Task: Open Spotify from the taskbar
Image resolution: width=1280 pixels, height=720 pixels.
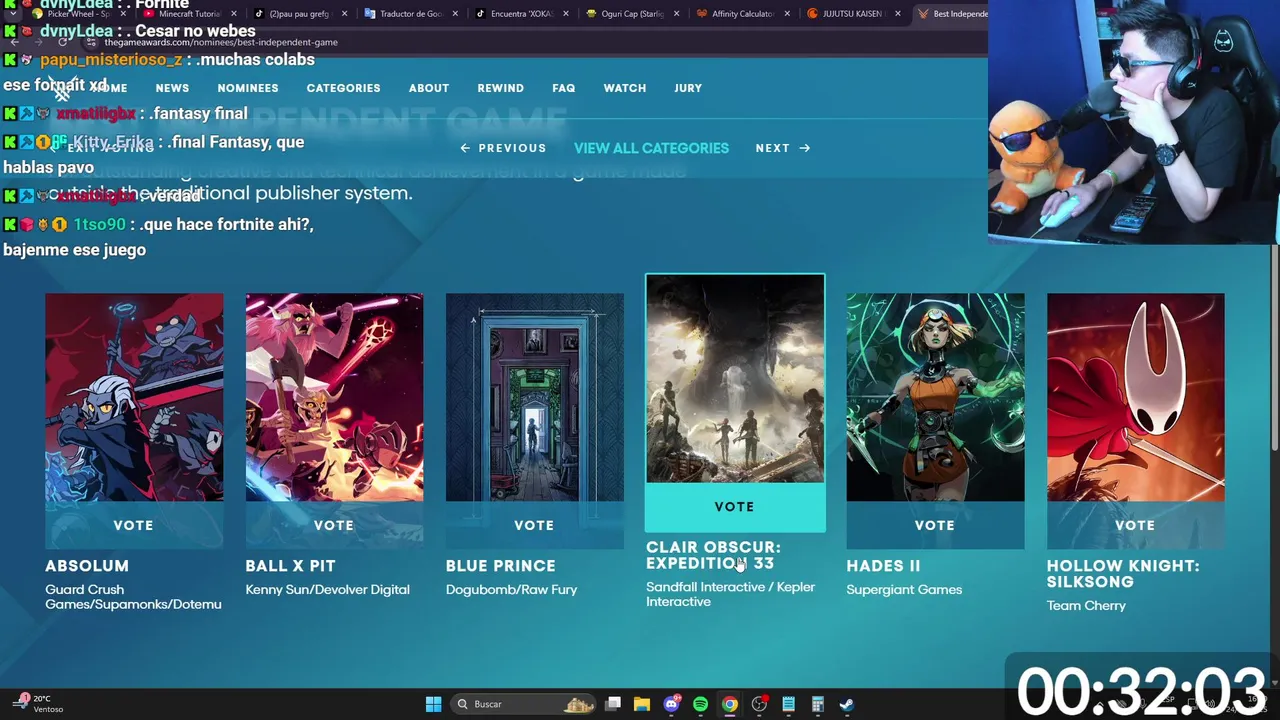Action: [700, 704]
